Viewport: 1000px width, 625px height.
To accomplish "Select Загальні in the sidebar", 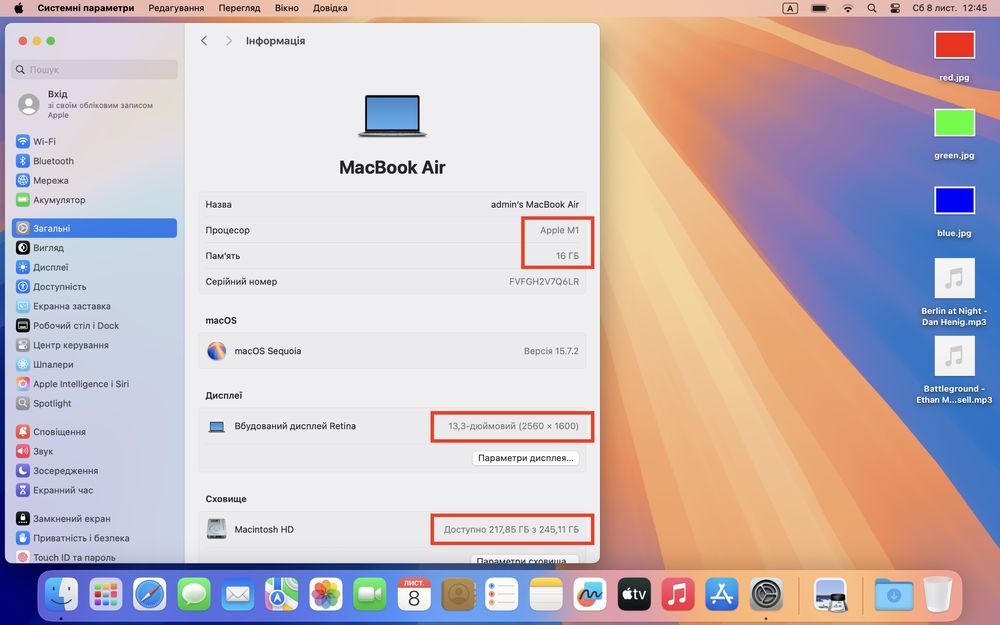I will [94, 228].
